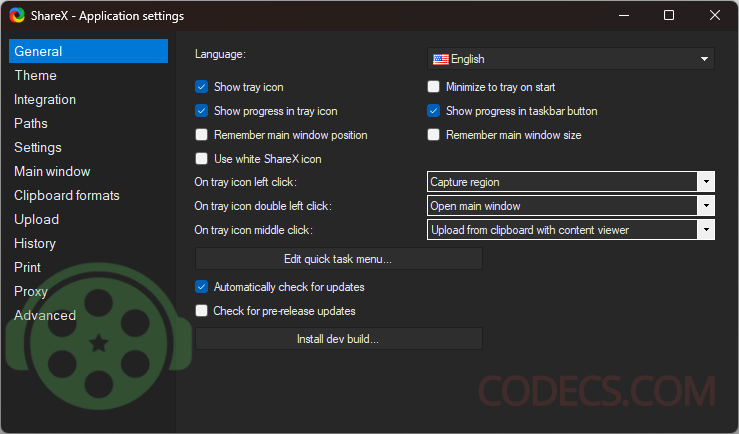Maximize the Application settings window

669,16
